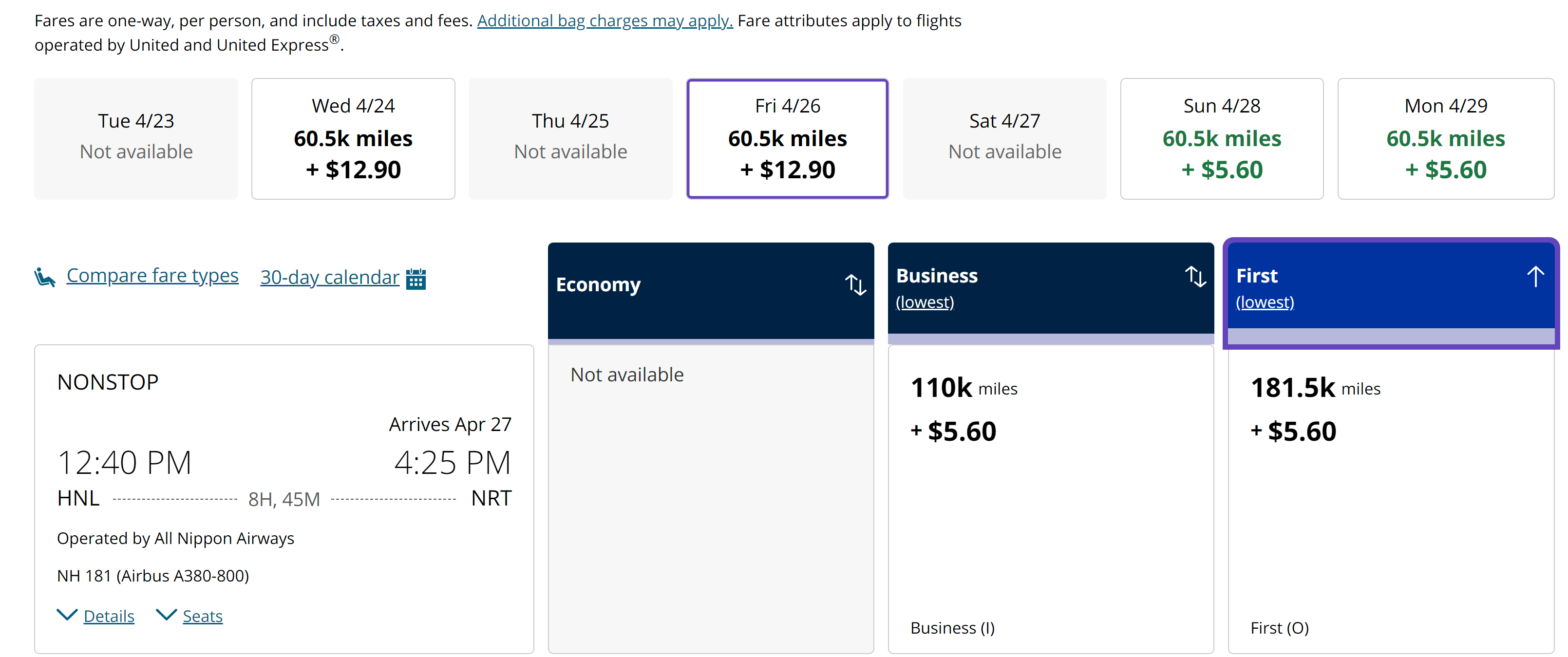The image size is (1568, 657).
Task: Click the Business (lowest) link
Action: pos(925,302)
